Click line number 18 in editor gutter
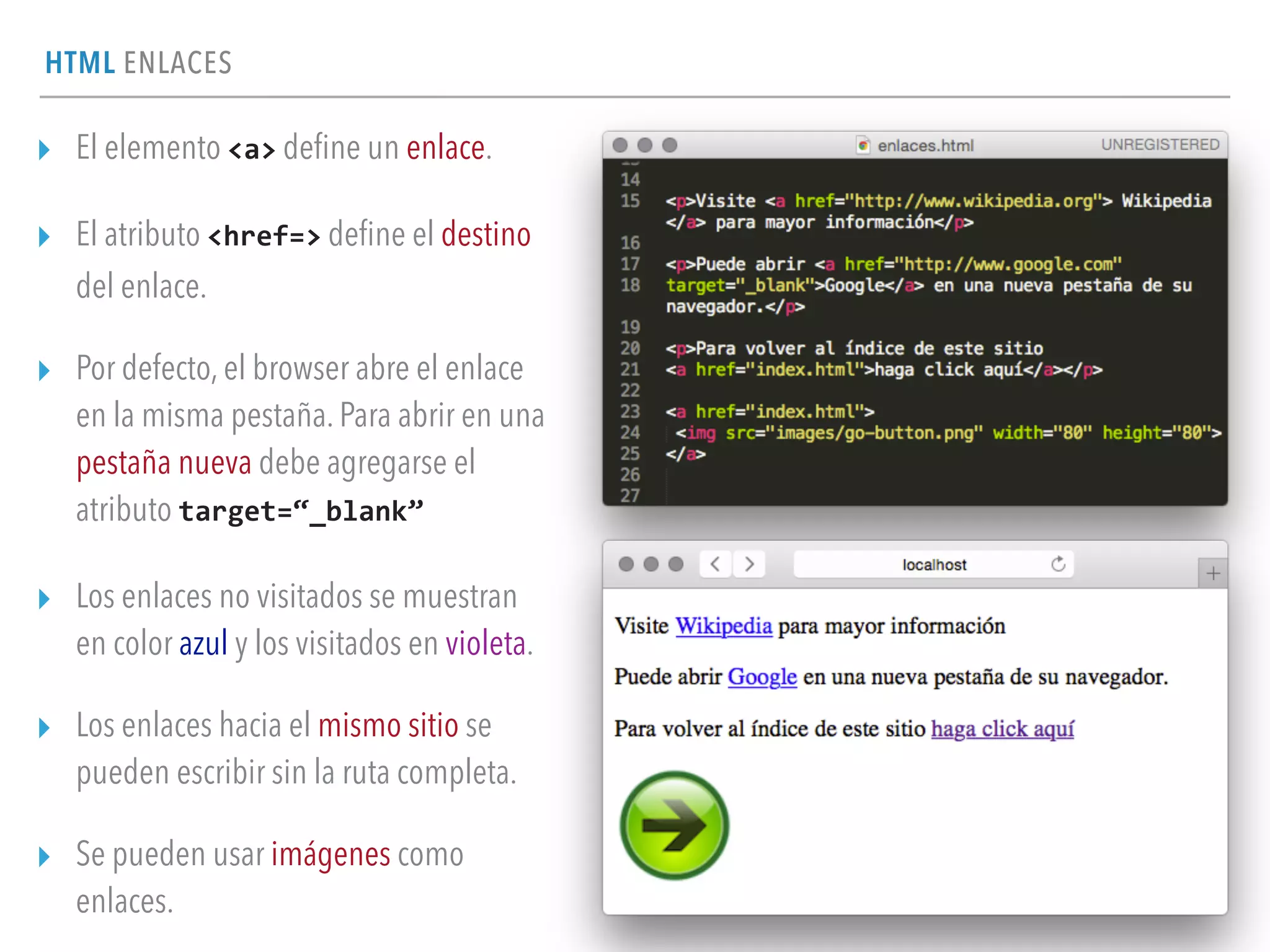Viewport: 1270px width, 952px height. 630,285
